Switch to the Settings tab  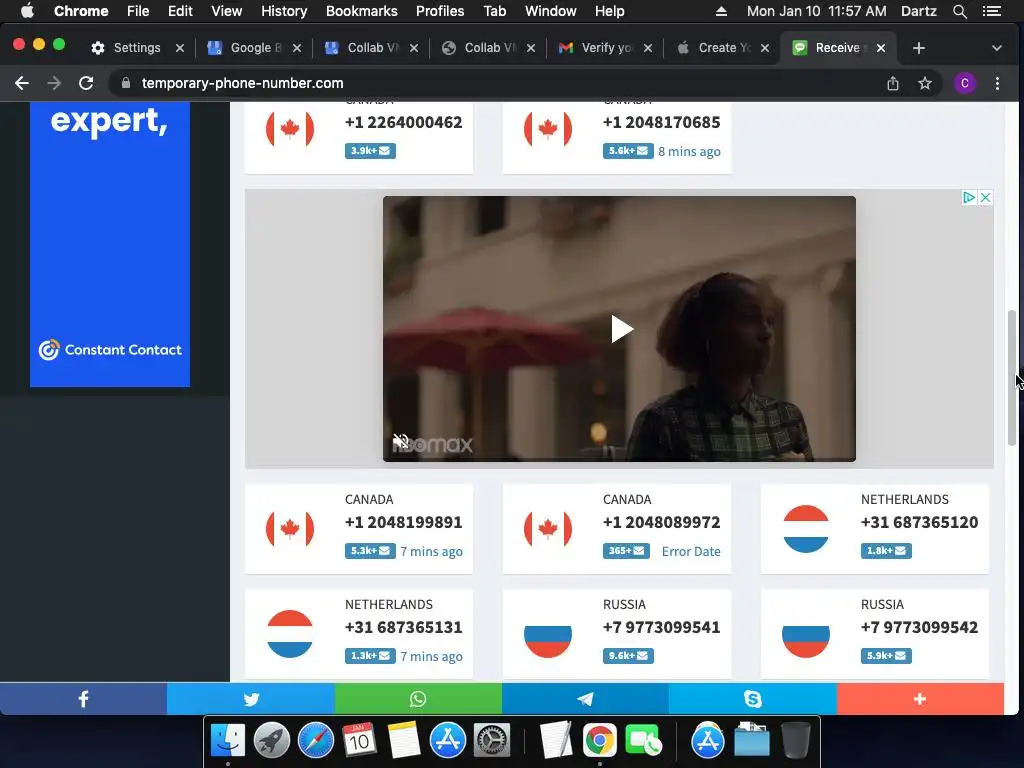pyautogui.click(x=136, y=48)
